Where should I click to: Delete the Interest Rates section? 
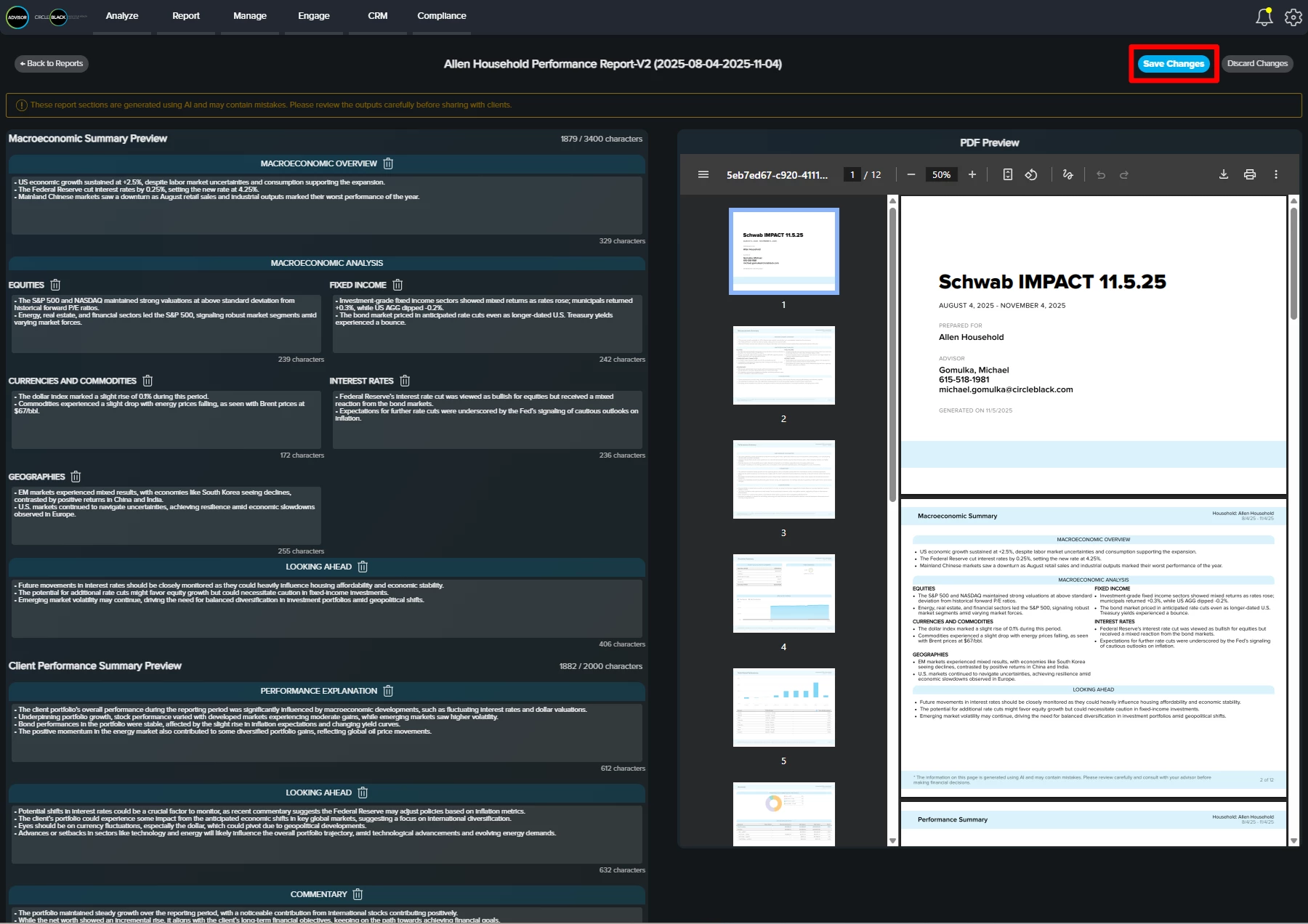pyautogui.click(x=405, y=381)
